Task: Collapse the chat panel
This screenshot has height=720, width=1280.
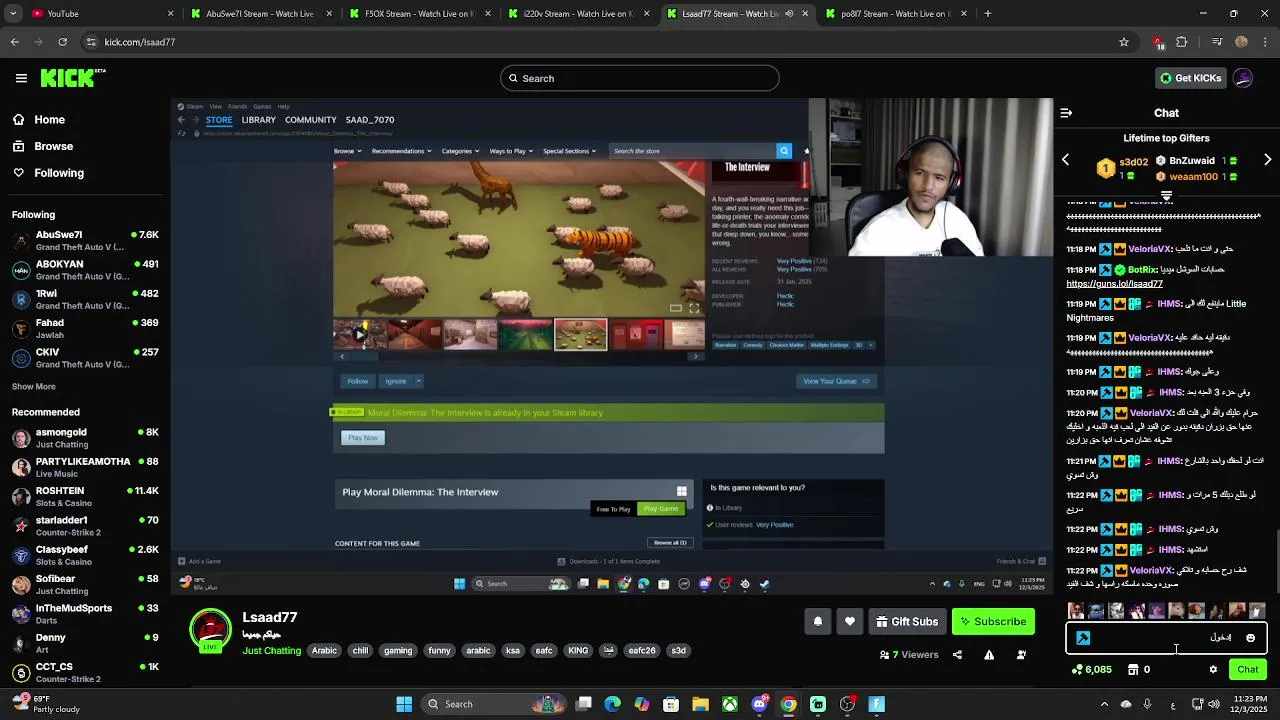Action: click(1066, 113)
